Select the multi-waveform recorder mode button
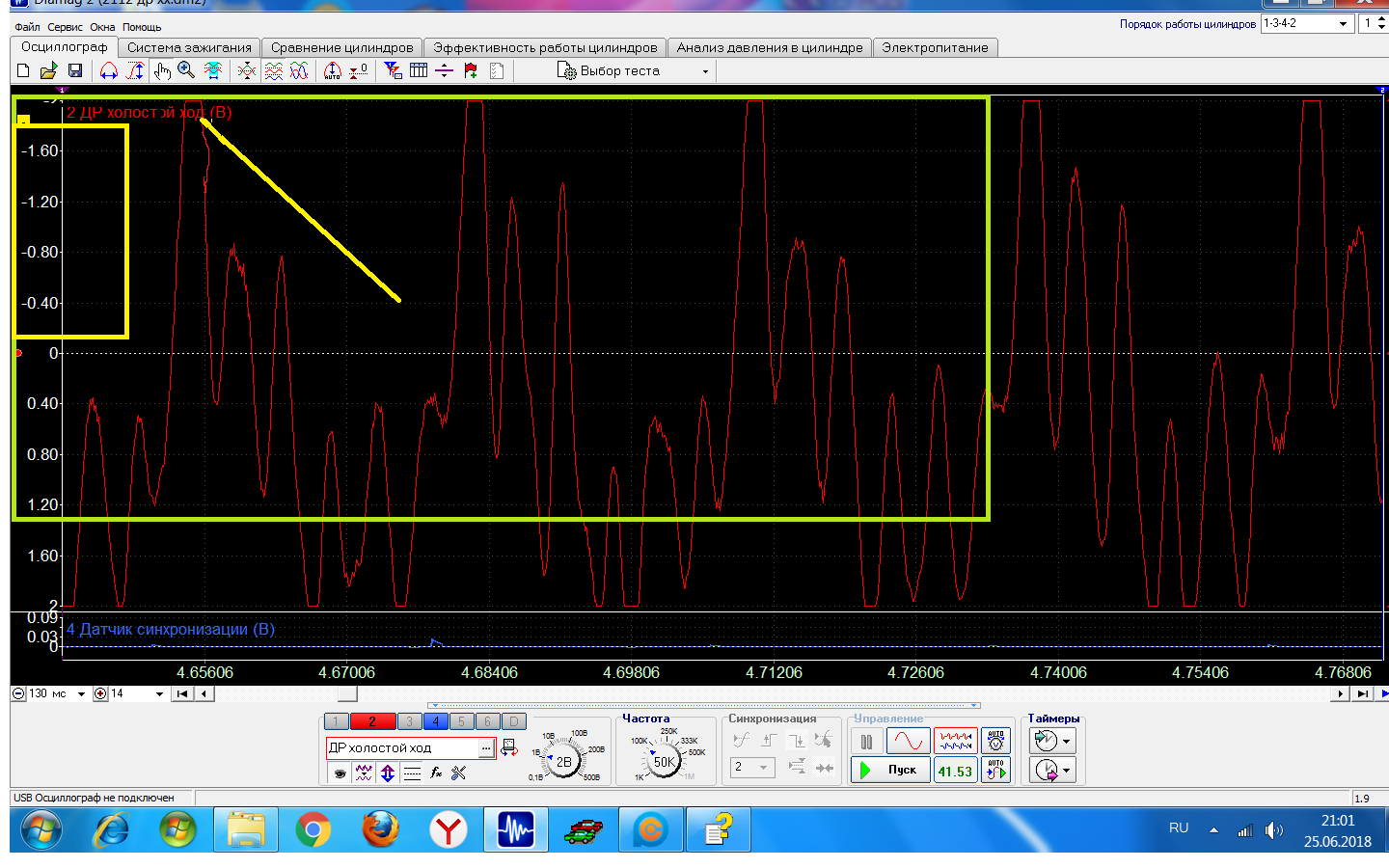1389x868 pixels. (x=956, y=741)
